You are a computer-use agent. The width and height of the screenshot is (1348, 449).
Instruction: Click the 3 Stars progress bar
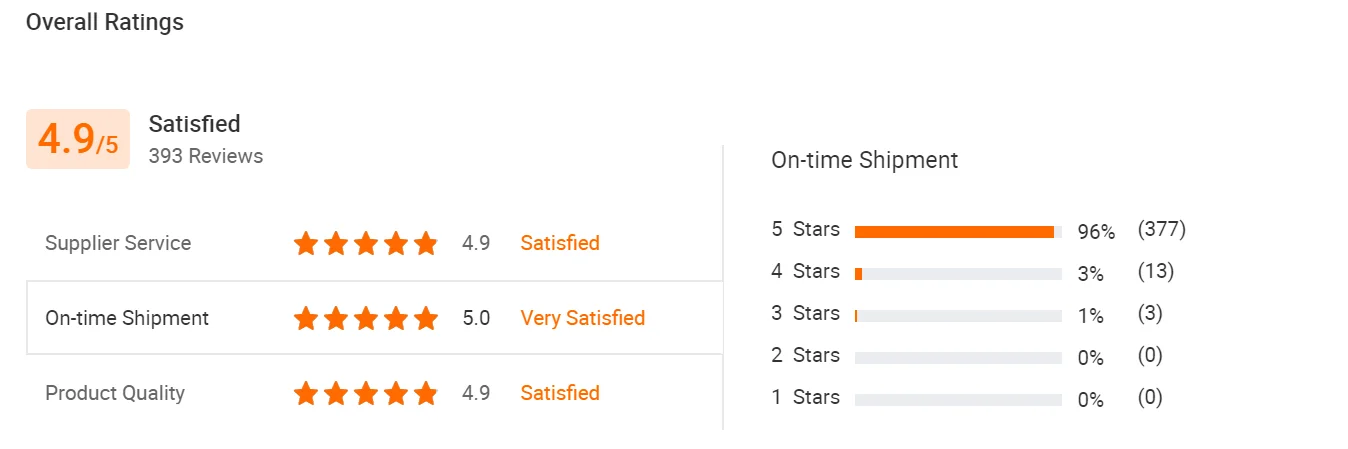coord(958,316)
